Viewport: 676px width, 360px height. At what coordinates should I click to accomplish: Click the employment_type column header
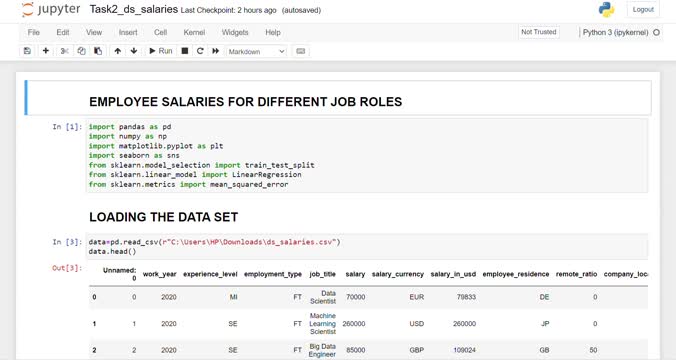pos(273,274)
